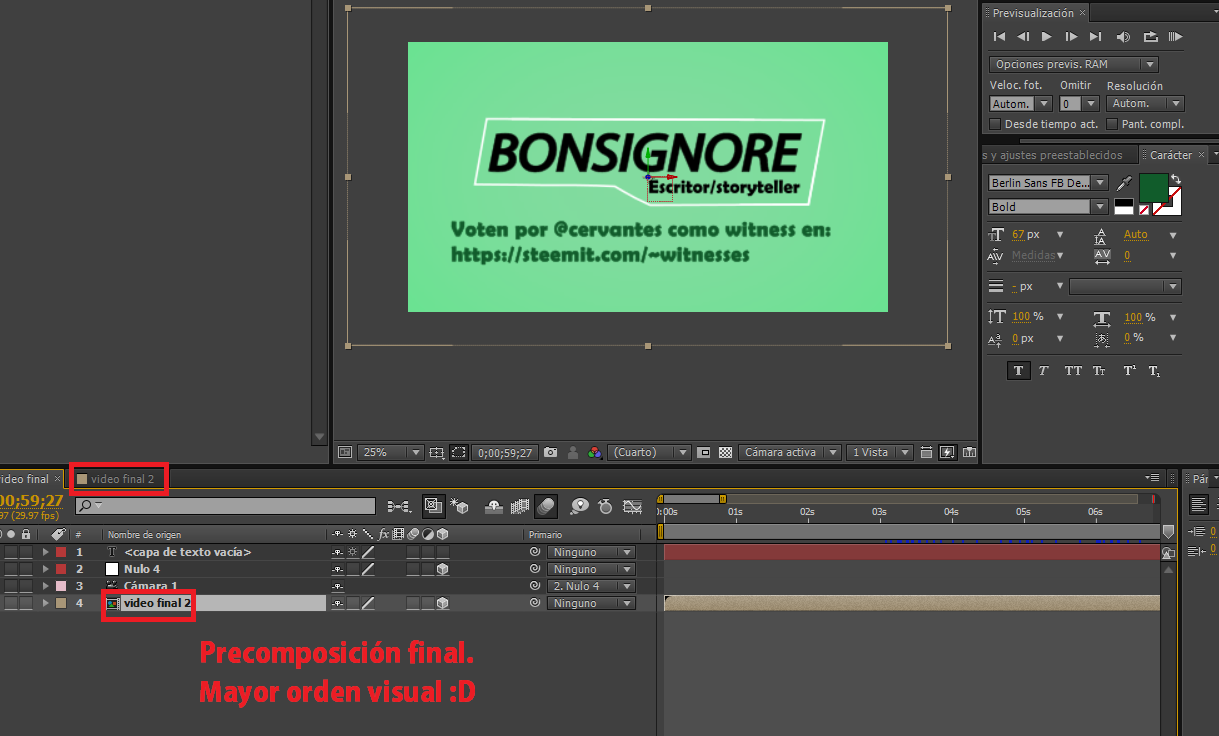The height and width of the screenshot is (736, 1219).
Task: Play the composition preview
Action: click(x=1047, y=37)
